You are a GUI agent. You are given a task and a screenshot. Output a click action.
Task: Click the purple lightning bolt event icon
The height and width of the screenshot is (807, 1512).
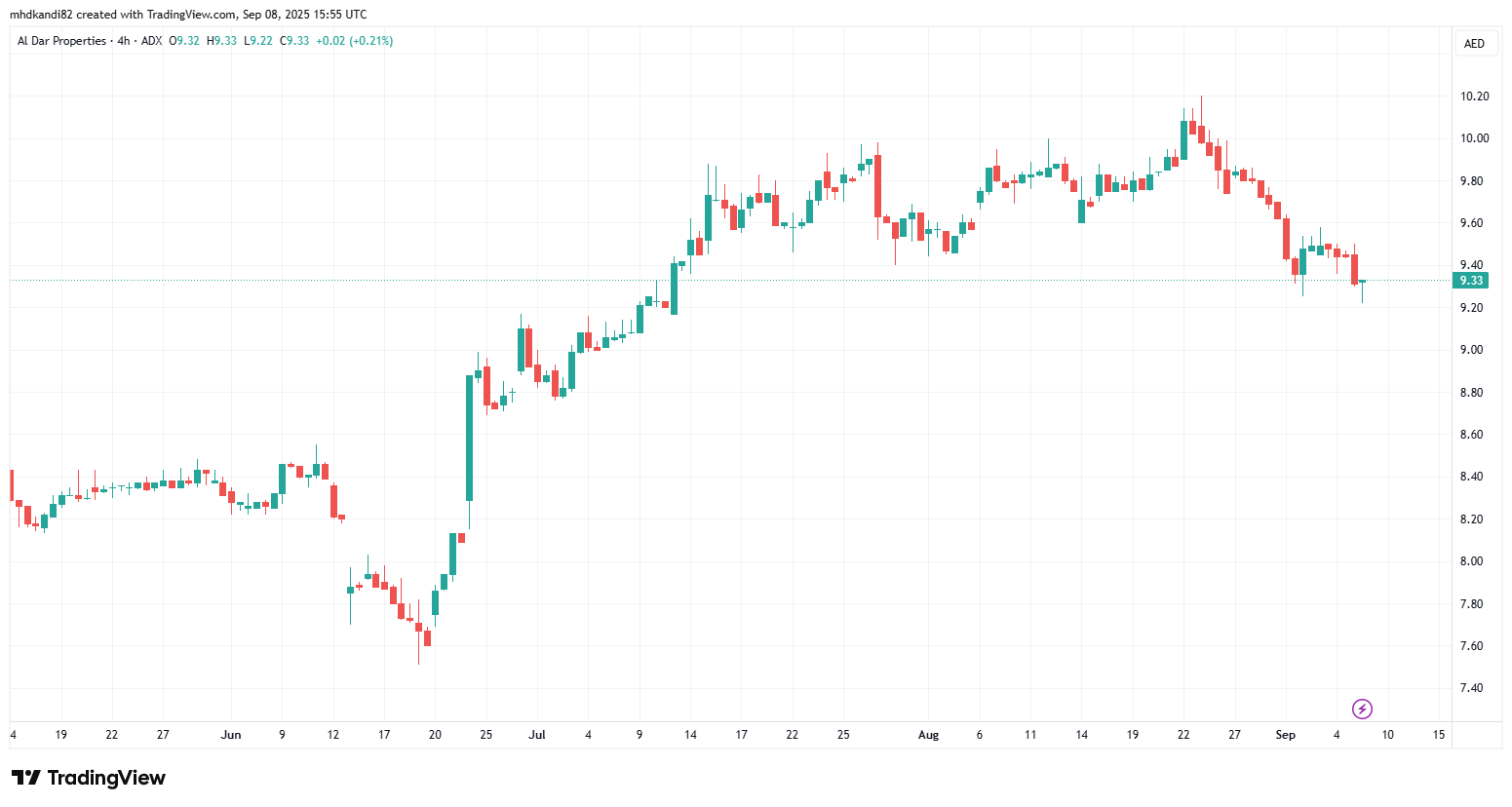coord(1362,709)
